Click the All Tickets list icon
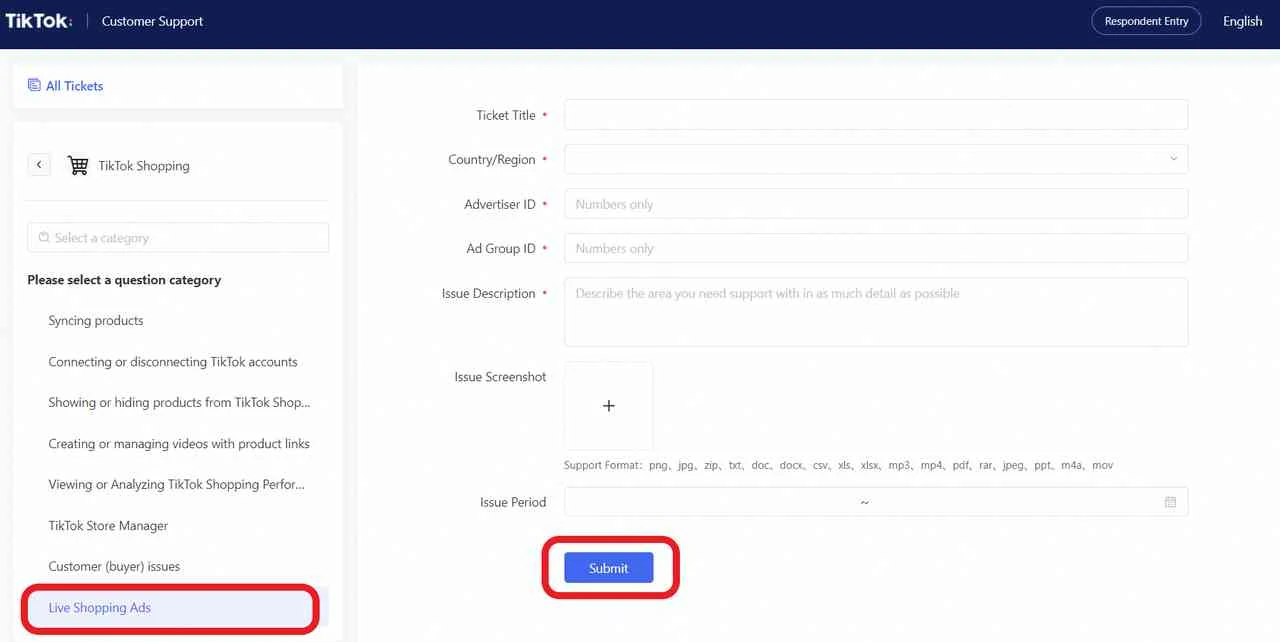 [34, 86]
